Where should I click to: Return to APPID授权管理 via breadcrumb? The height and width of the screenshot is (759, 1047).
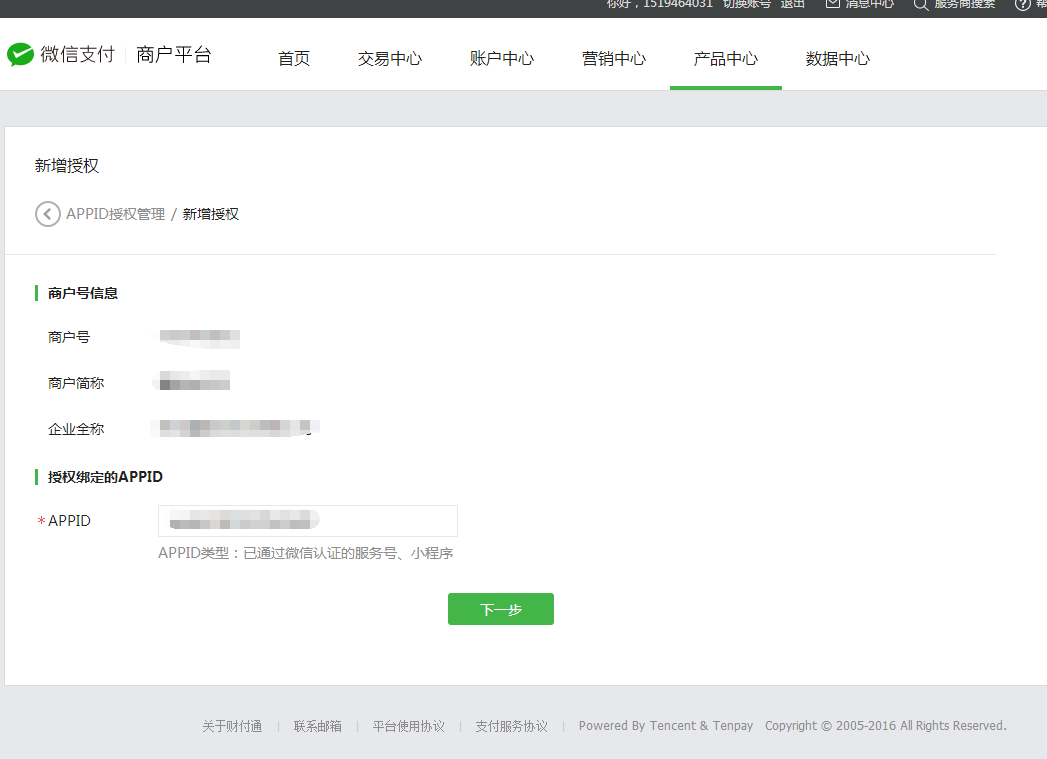tap(117, 213)
